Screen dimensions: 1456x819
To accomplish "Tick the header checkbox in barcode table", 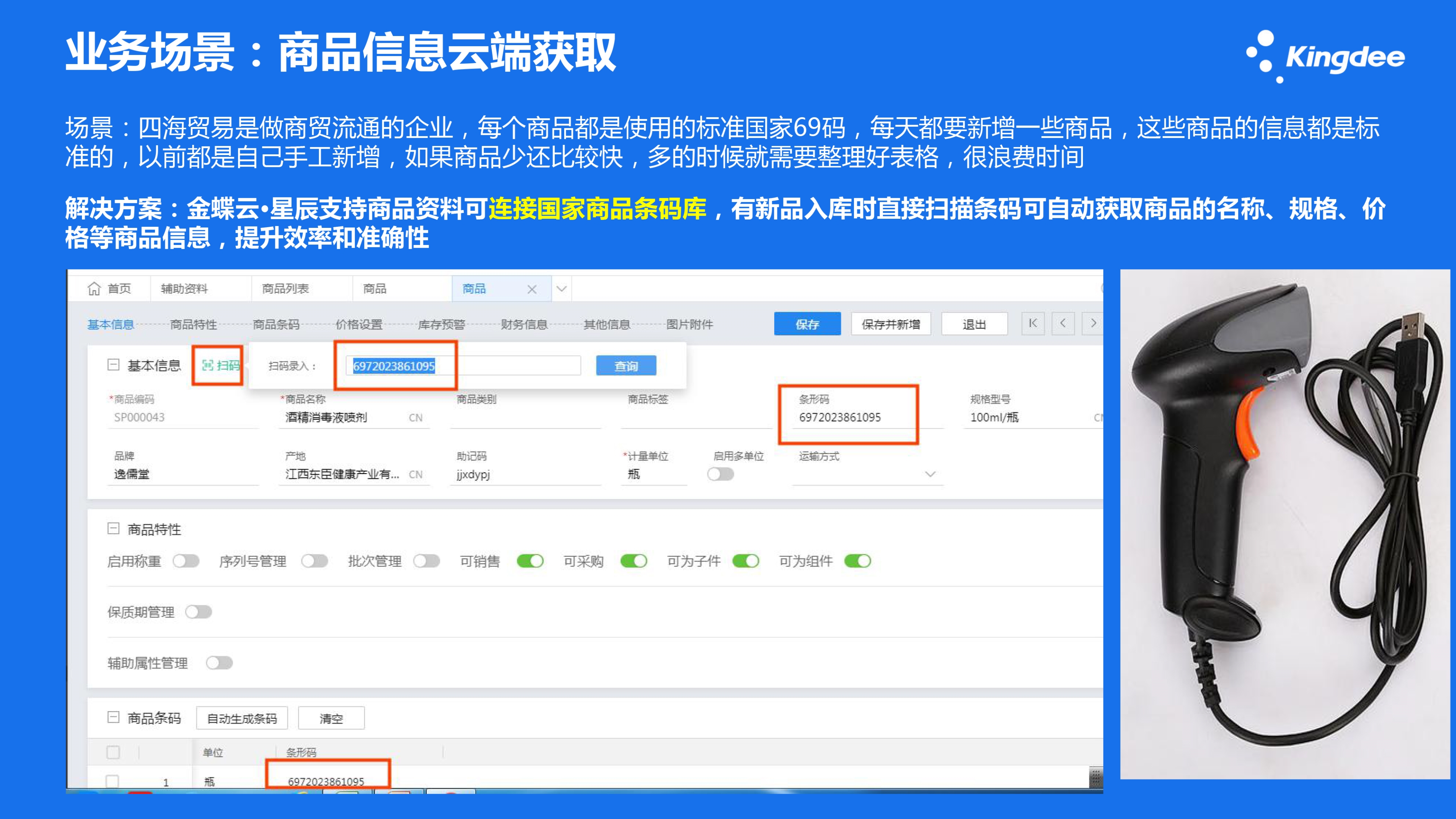I will point(113,752).
